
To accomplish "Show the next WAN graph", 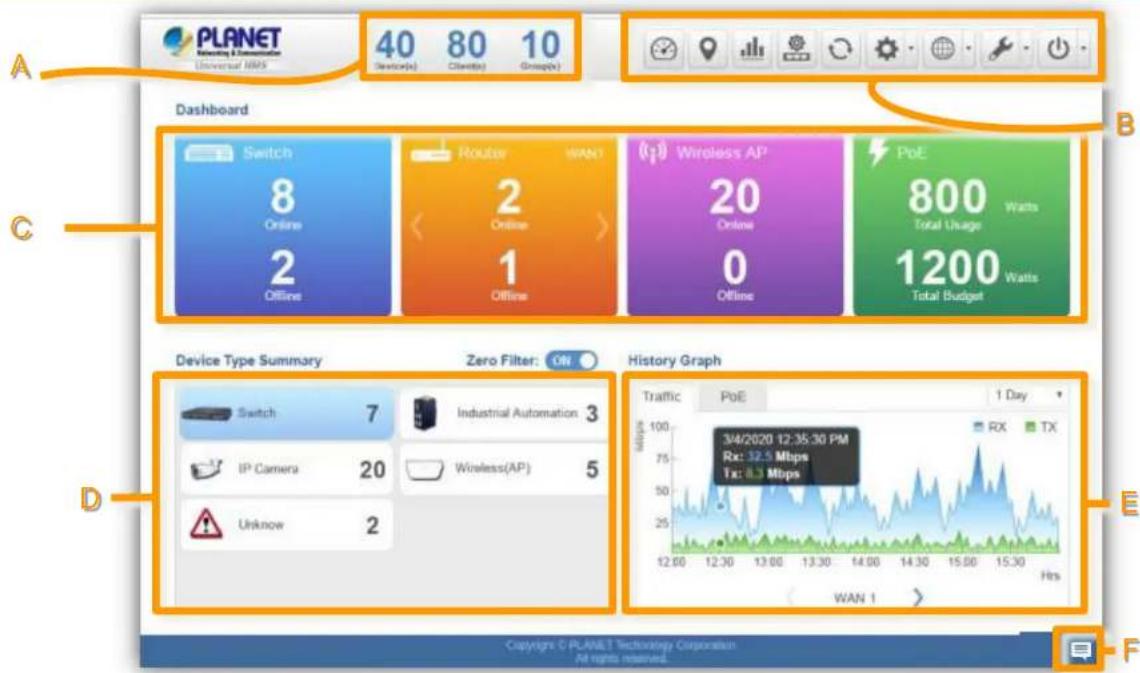I will [x=918, y=597].
